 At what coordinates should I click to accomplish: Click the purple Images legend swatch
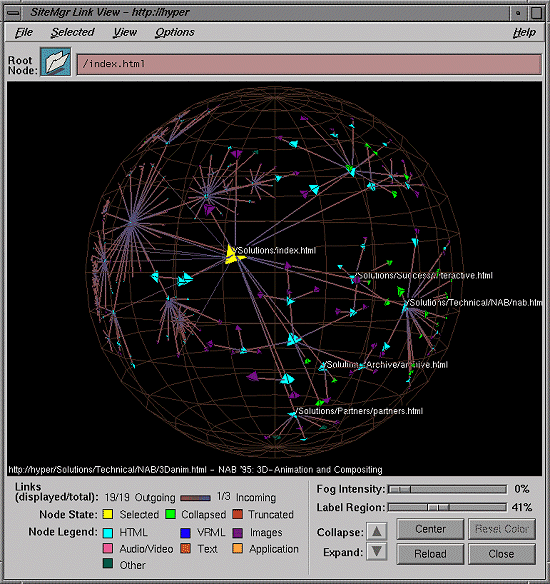point(237,533)
